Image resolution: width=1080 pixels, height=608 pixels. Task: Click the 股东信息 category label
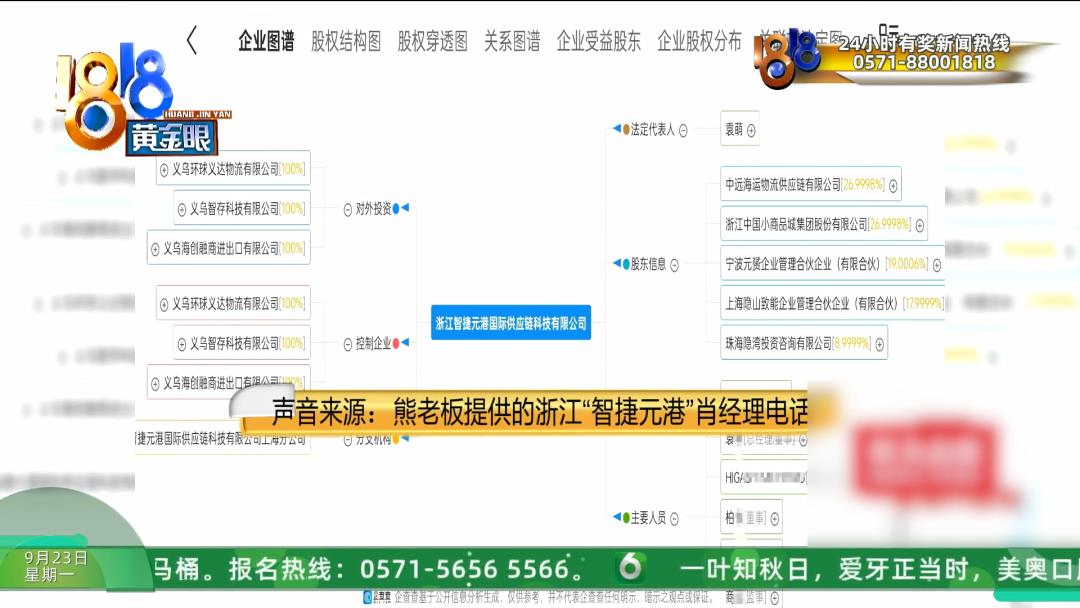click(x=648, y=264)
